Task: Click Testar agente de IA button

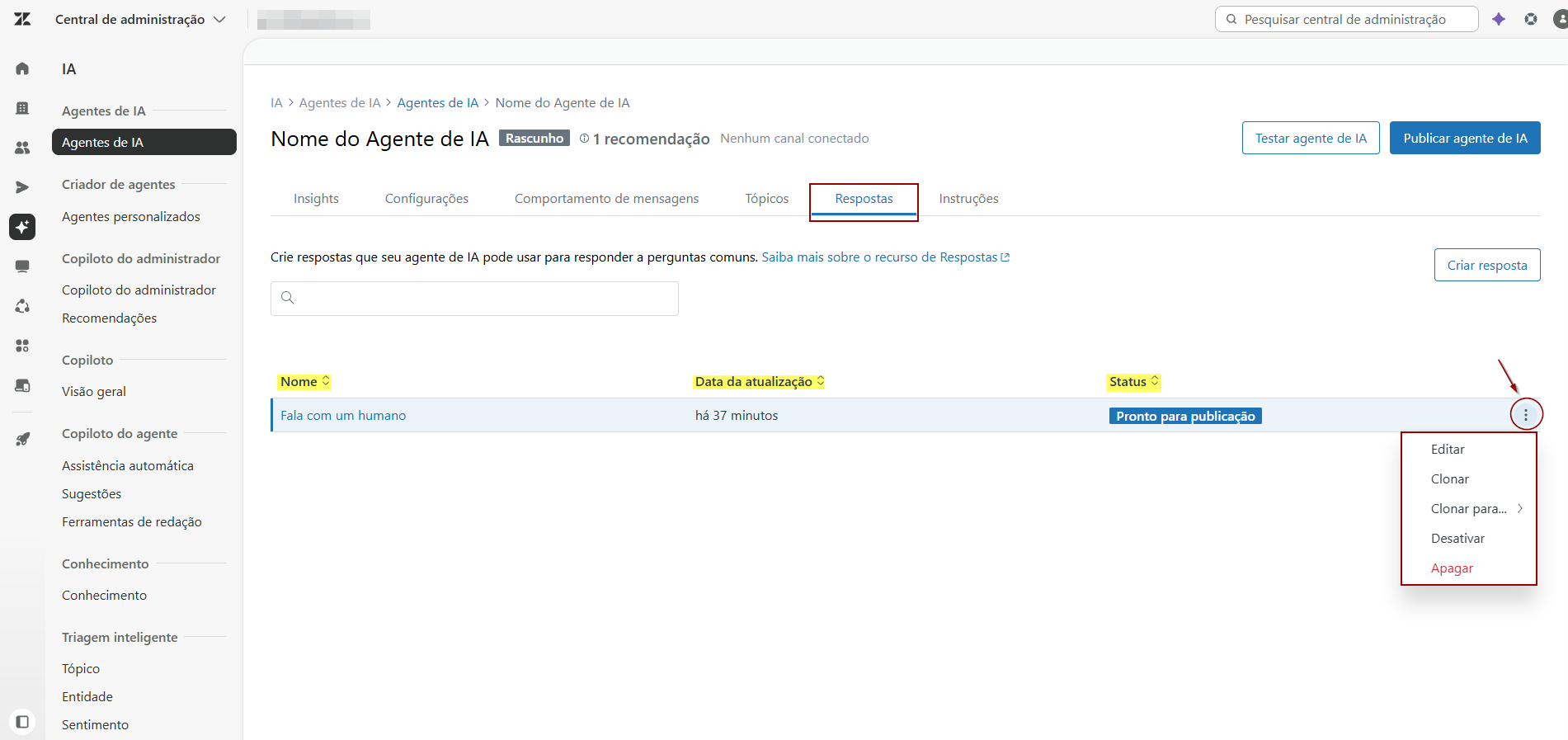Action: (x=1311, y=138)
